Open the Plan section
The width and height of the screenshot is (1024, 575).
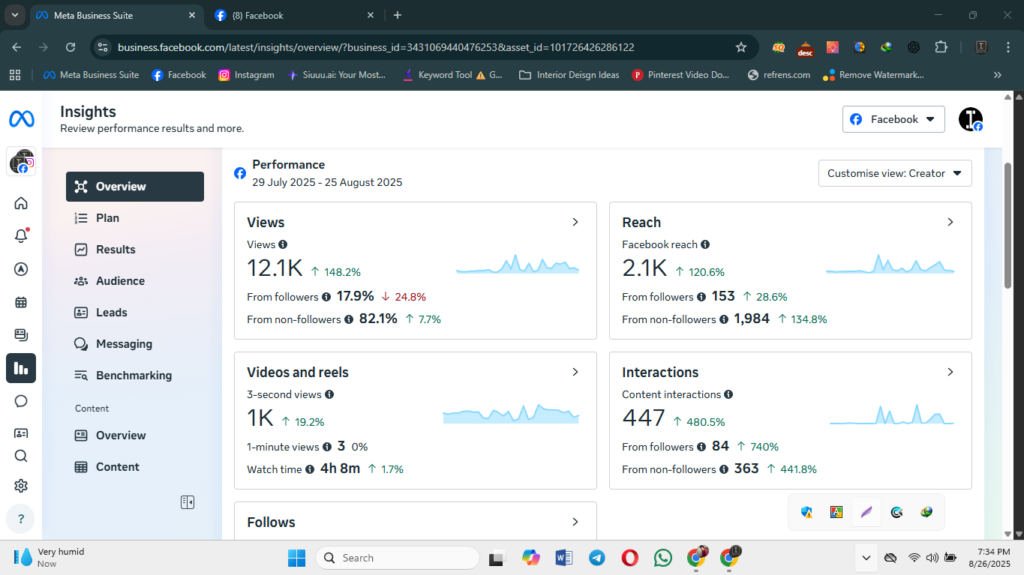135,218
